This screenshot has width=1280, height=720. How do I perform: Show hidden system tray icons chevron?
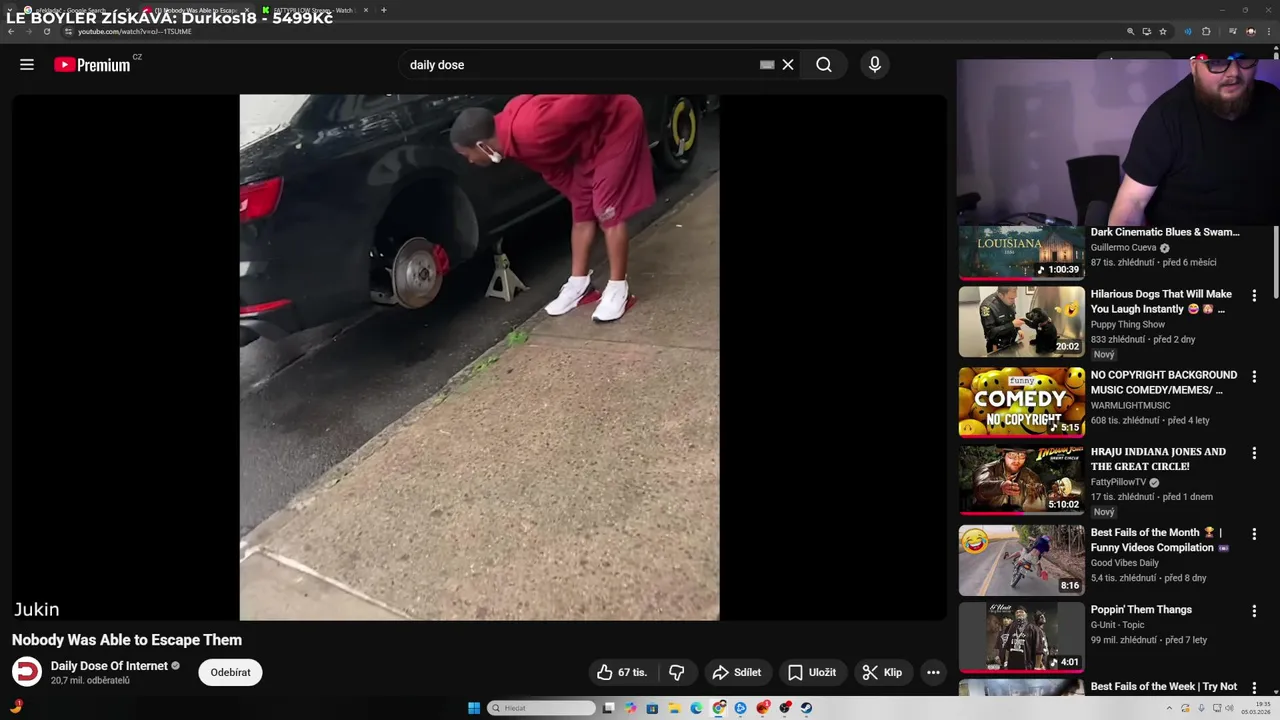(x=1169, y=708)
